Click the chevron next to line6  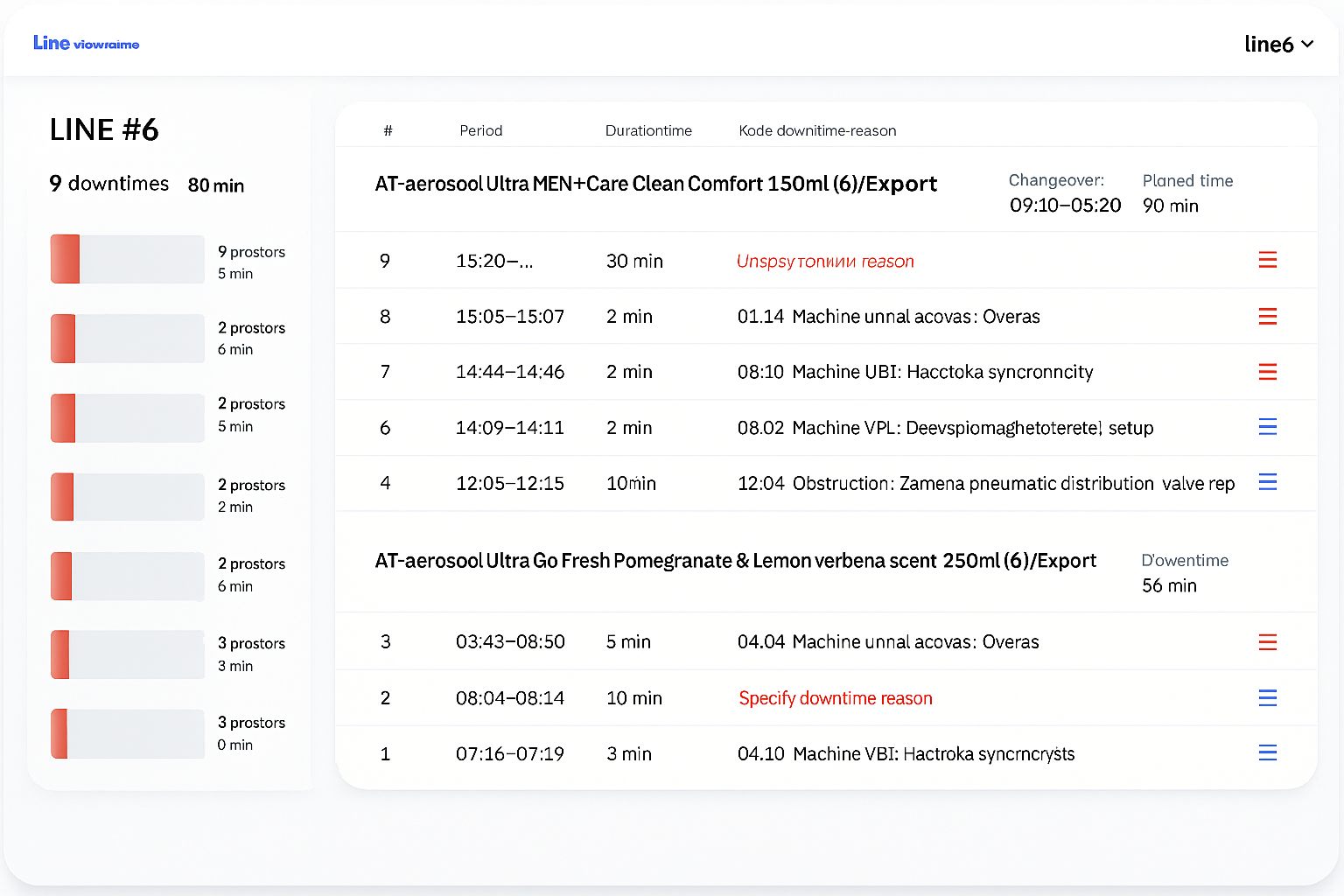(x=1307, y=44)
